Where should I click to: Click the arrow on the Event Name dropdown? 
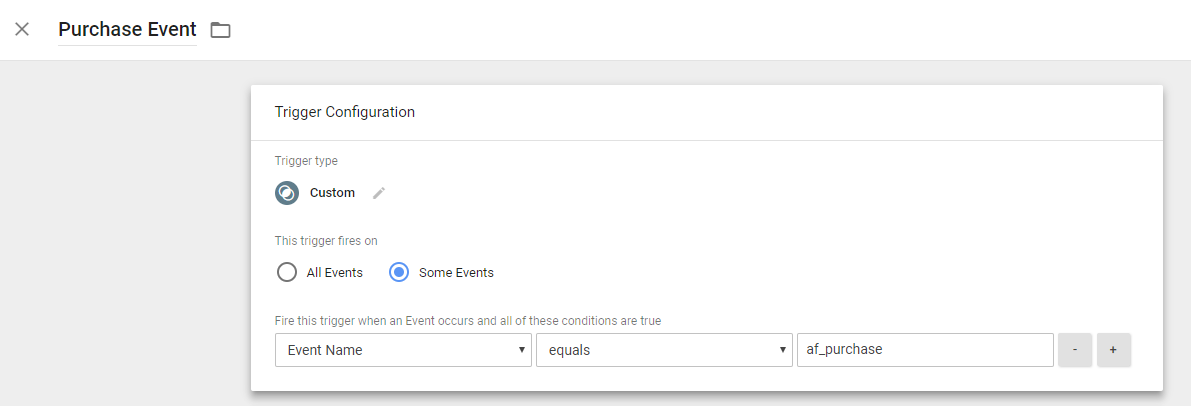[521, 350]
